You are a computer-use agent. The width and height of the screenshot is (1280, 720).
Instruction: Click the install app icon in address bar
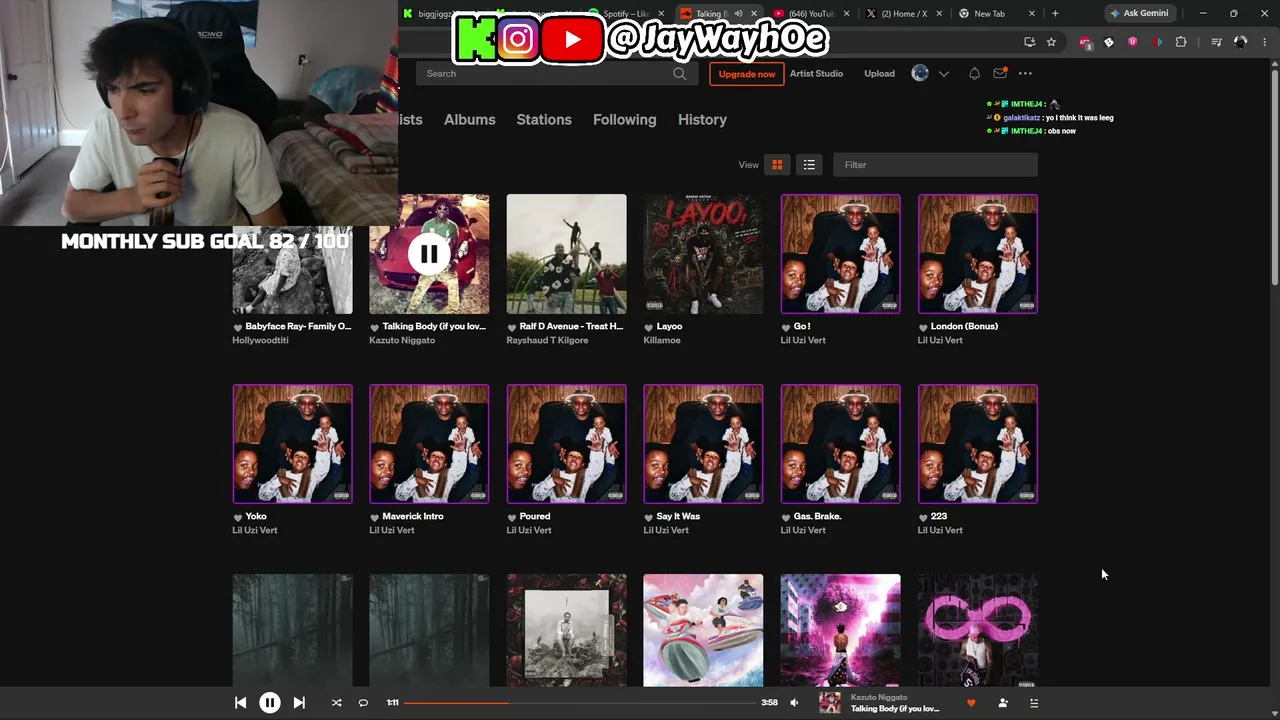[1030, 42]
